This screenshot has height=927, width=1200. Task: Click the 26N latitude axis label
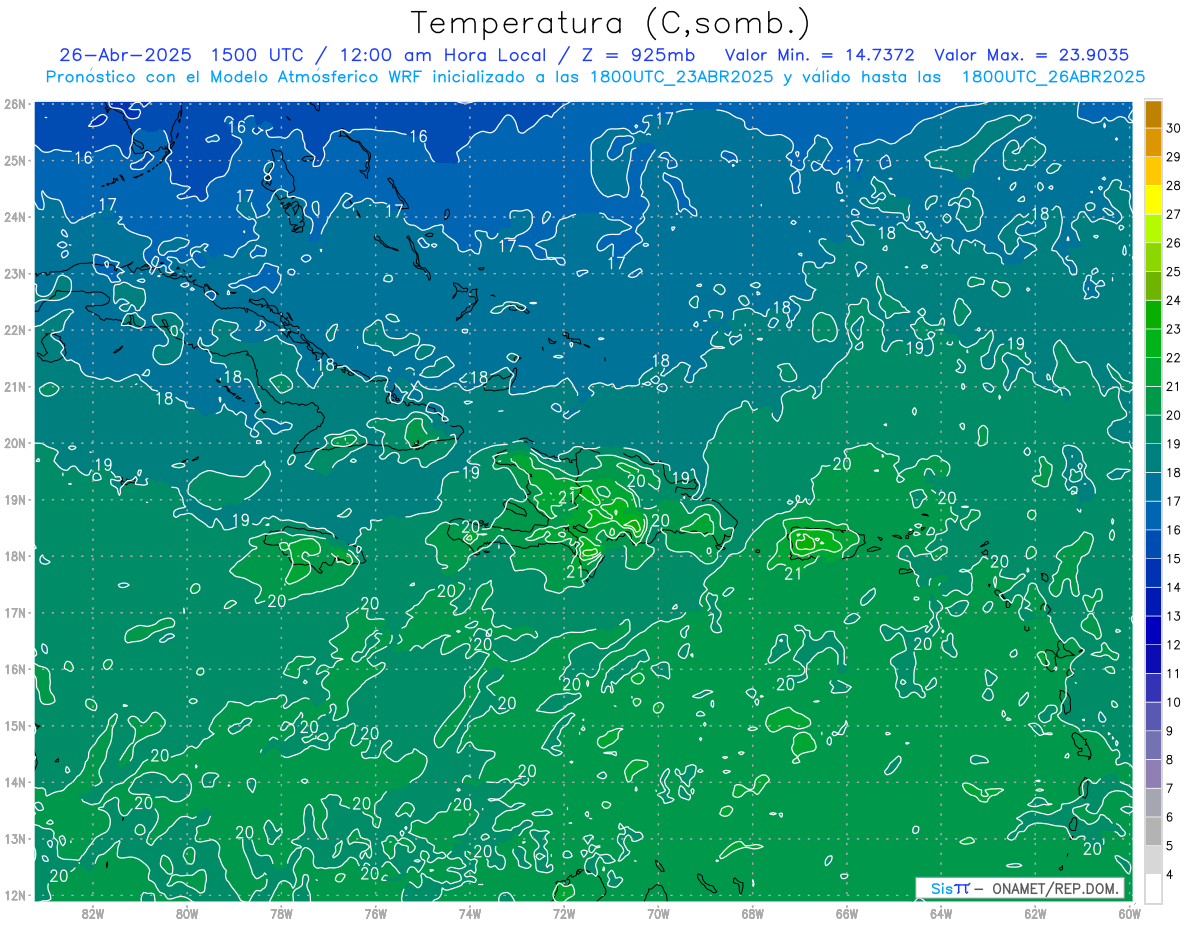coord(14,104)
